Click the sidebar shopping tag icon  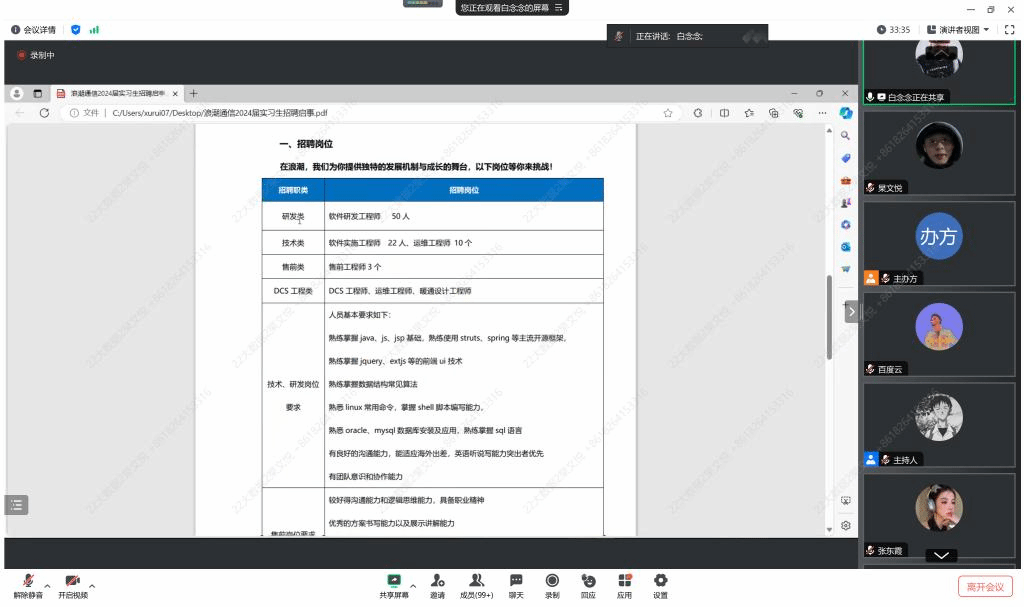846,158
